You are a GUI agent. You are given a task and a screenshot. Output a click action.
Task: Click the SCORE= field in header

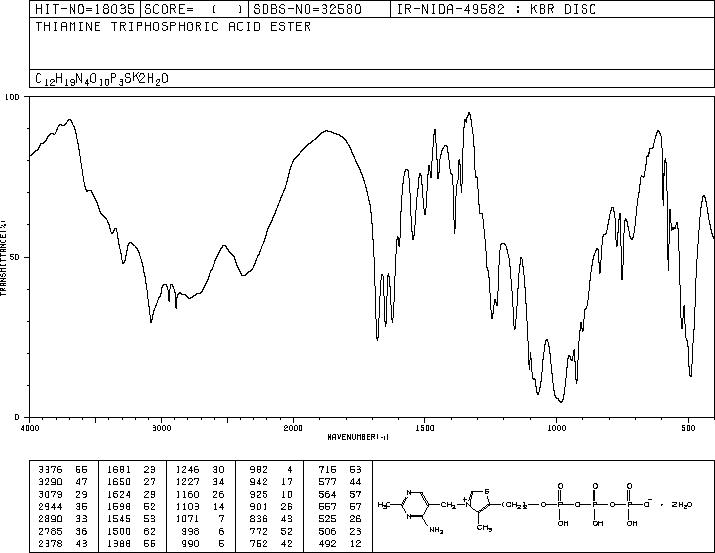click(195, 9)
